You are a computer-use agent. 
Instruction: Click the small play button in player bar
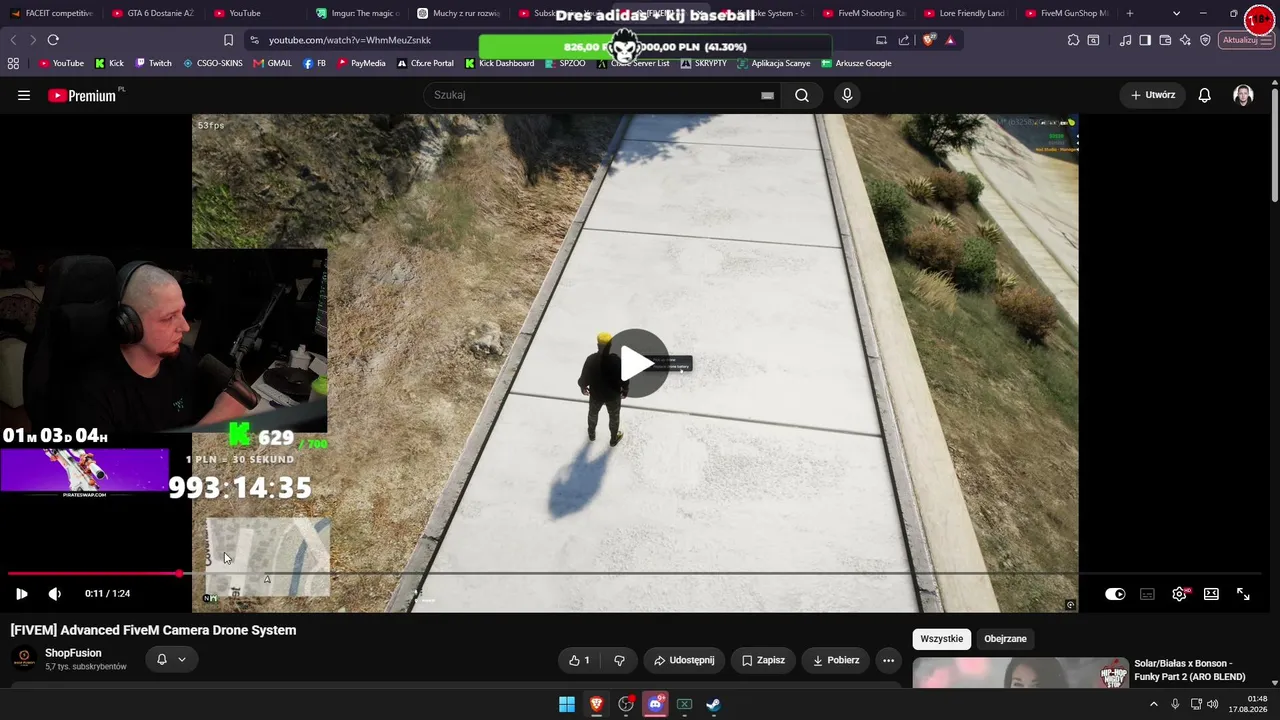21,594
